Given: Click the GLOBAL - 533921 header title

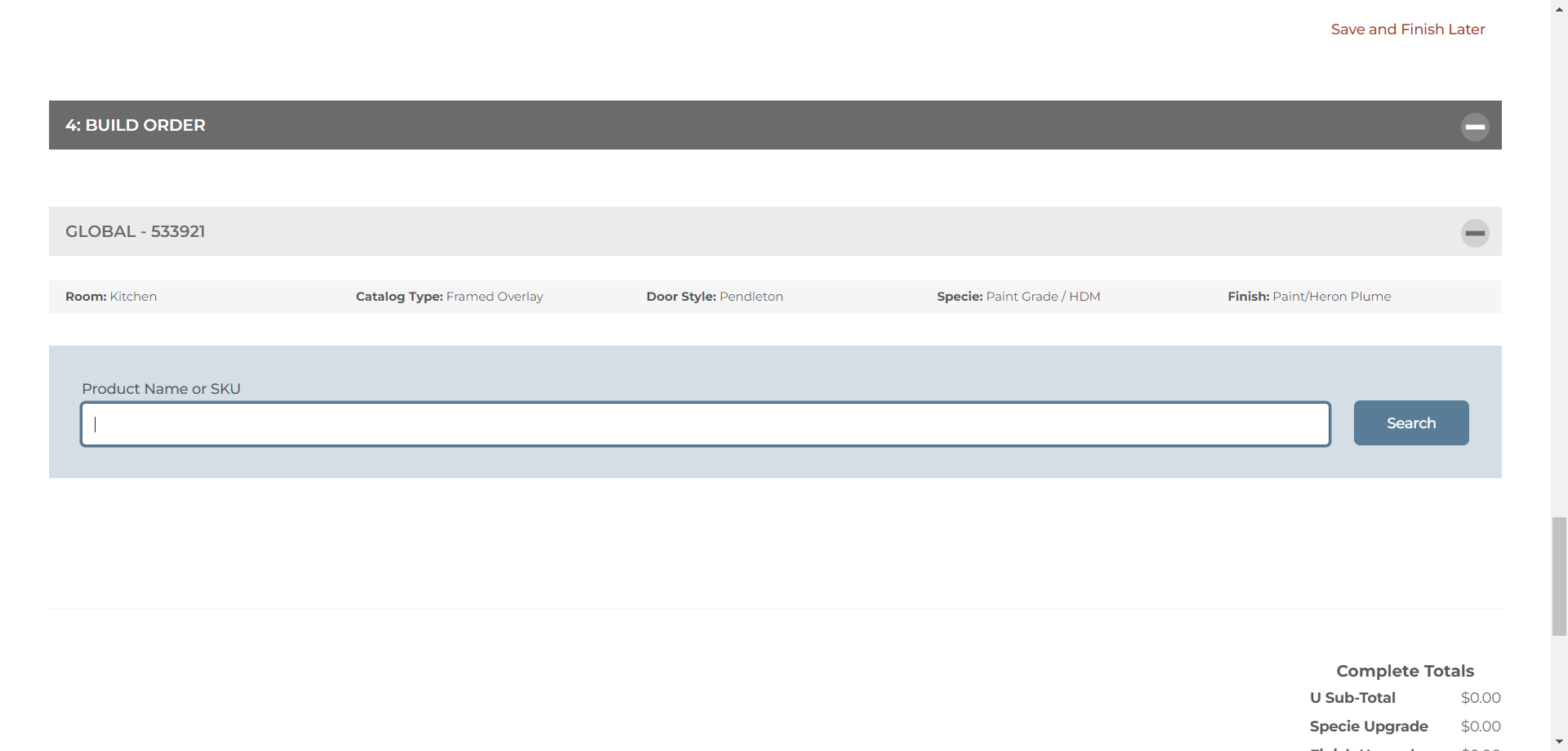Looking at the screenshot, I should (x=136, y=231).
